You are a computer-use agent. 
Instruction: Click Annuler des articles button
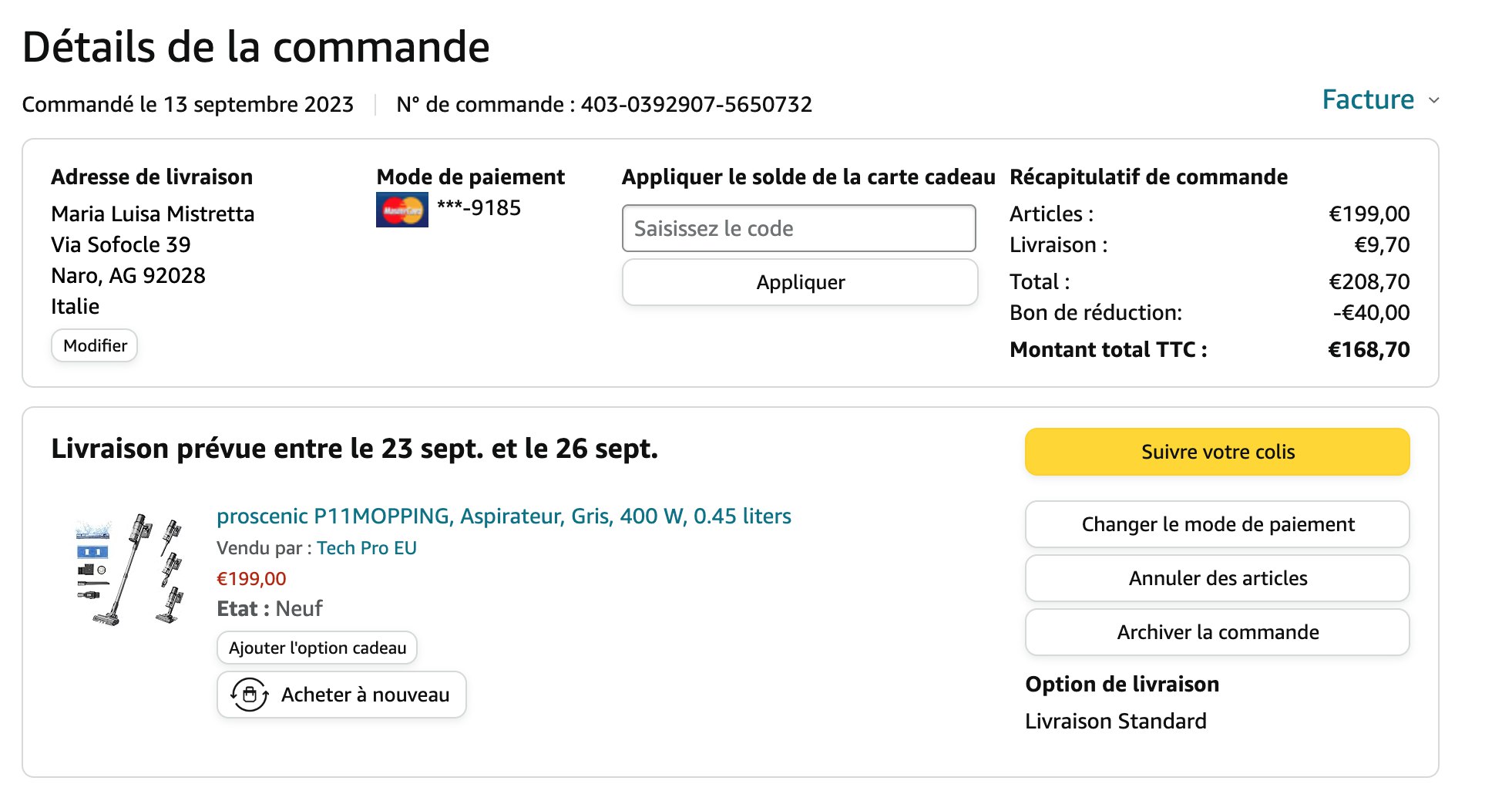1217,578
